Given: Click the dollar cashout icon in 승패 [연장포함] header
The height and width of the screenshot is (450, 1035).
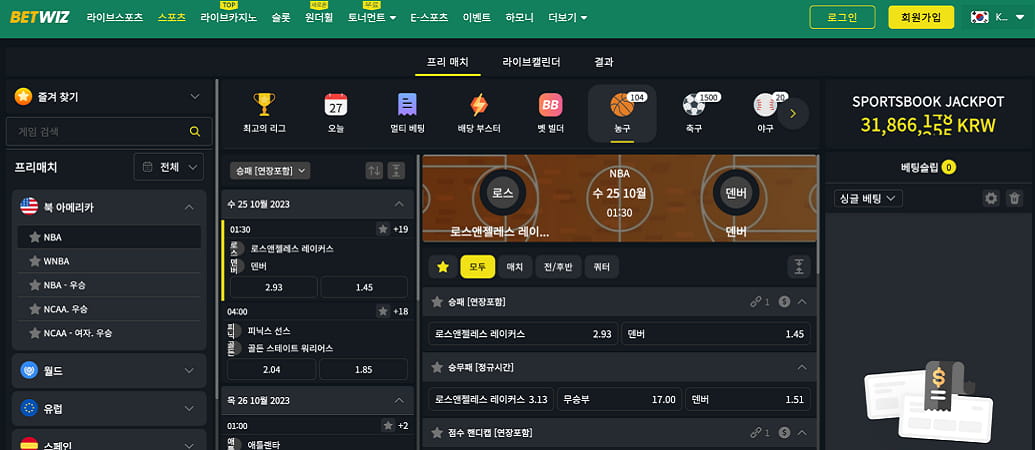Looking at the screenshot, I should click(x=785, y=302).
